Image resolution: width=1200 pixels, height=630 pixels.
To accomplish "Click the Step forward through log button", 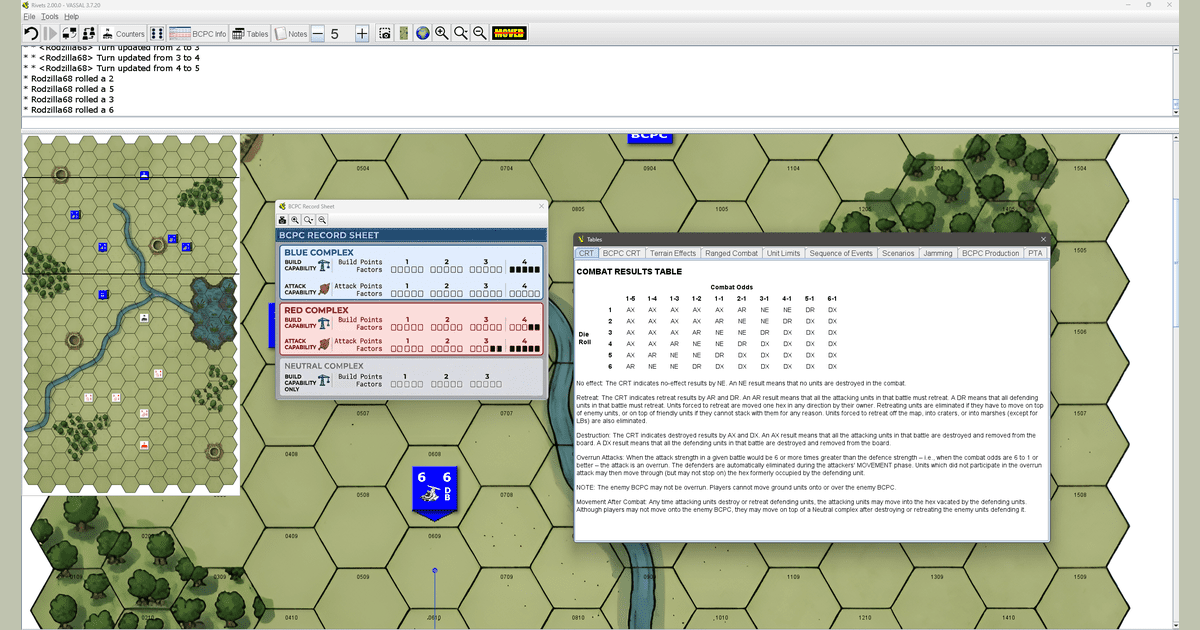I will click(51, 33).
